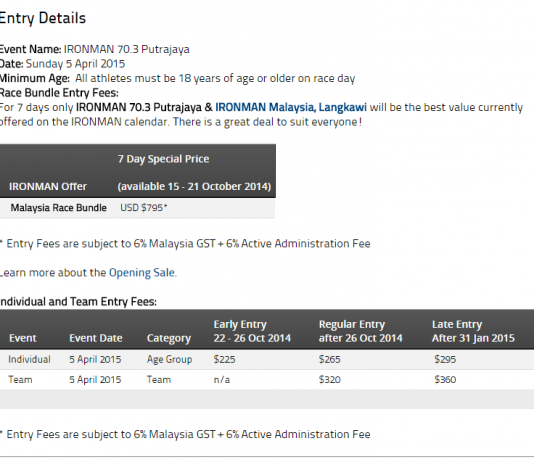Viewport: 534px width, 462px height.
Task: Click the Event Date column header
Action: (x=96, y=338)
